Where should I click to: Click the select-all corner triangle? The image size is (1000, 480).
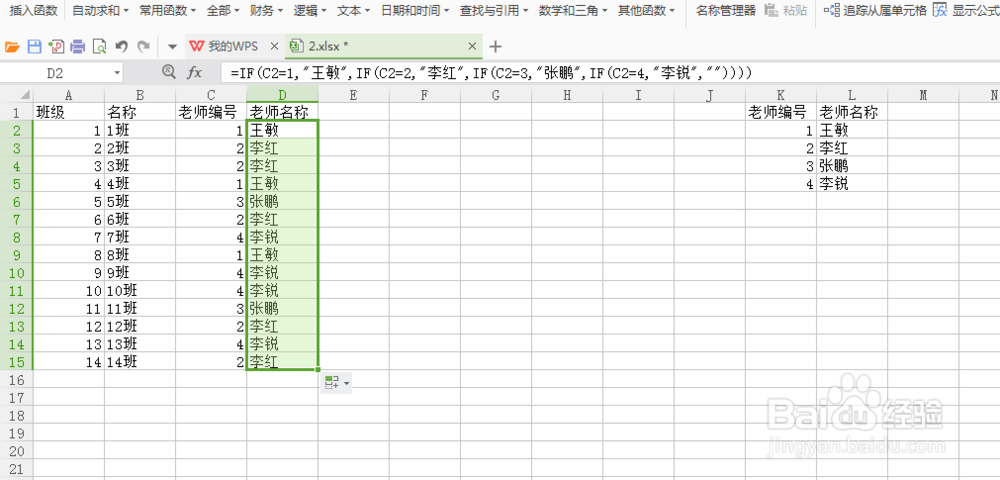click(x=24, y=95)
